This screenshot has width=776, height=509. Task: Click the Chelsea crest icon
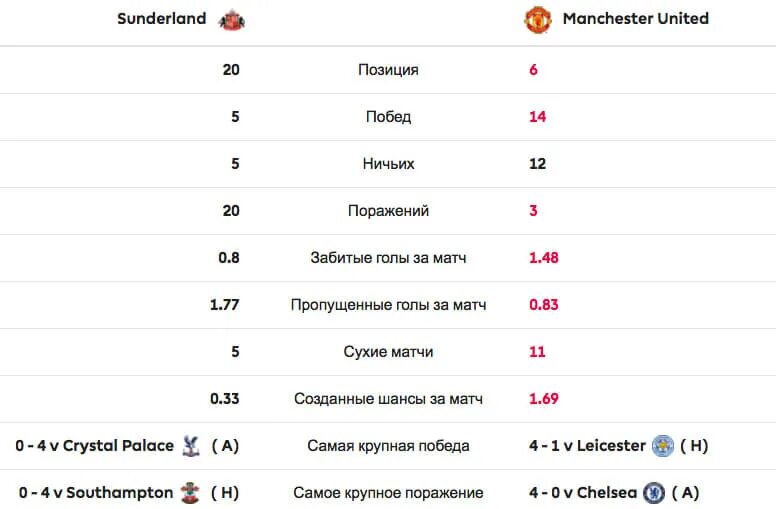[x=654, y=493]
